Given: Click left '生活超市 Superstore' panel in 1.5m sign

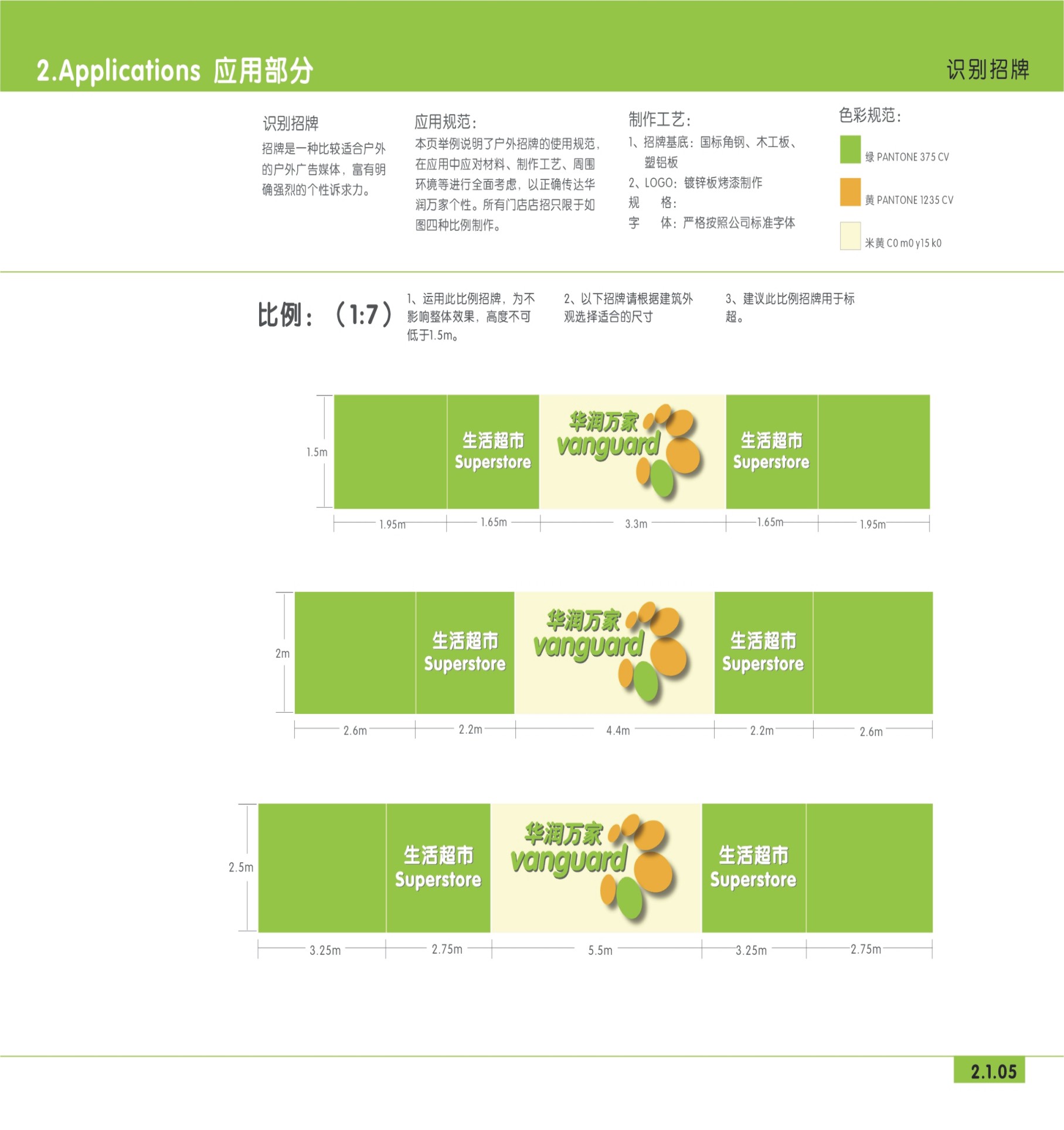Looking at the screenshot, I should 493,451.
